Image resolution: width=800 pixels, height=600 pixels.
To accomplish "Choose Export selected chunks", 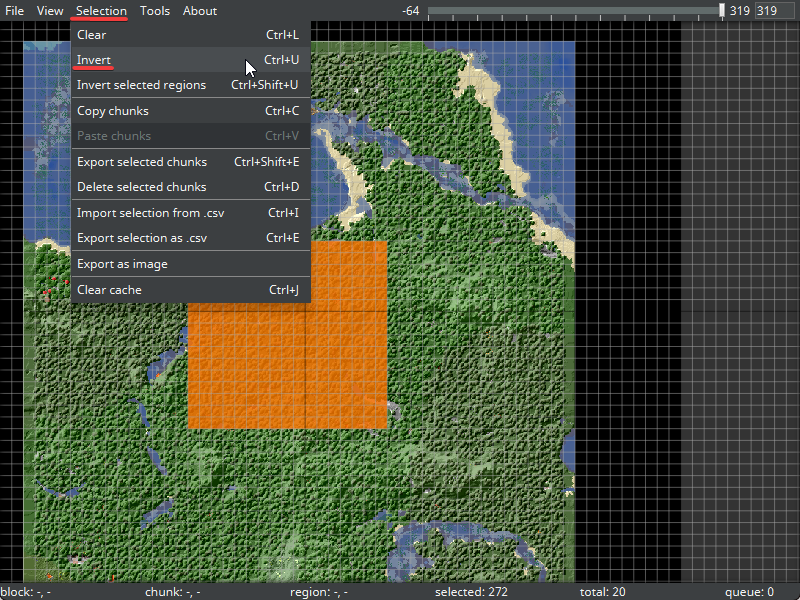I will (x=190, y=162).
